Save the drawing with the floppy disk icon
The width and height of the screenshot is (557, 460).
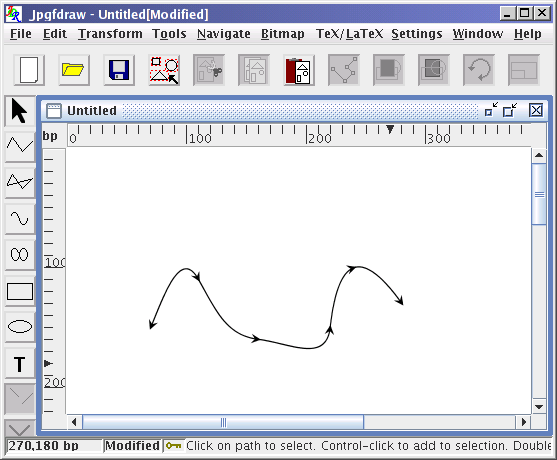119,70
